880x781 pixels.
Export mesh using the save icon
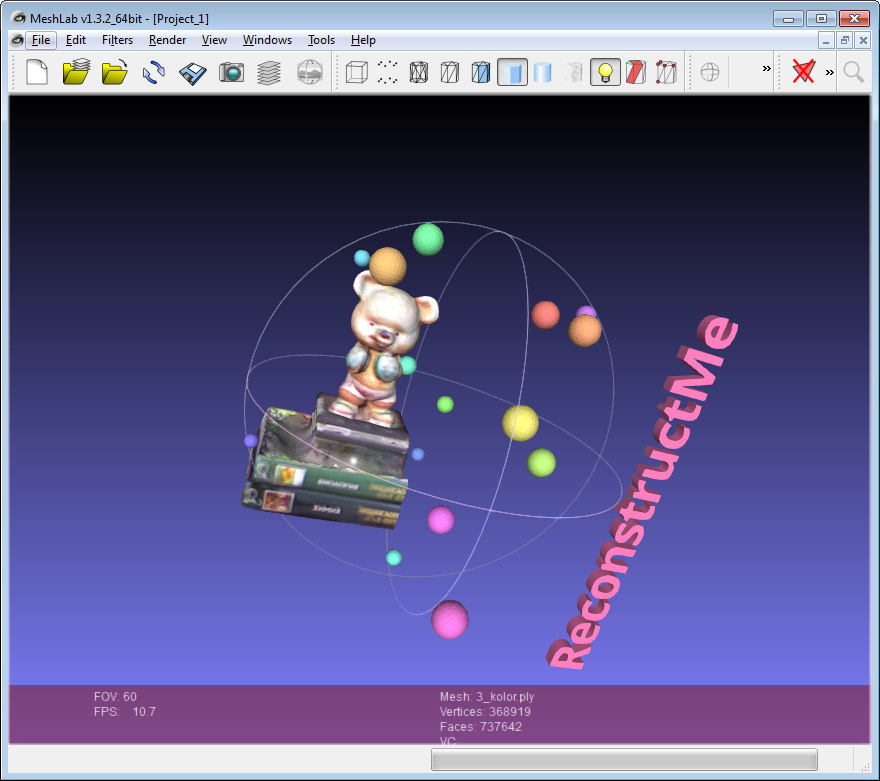(193, 72)
